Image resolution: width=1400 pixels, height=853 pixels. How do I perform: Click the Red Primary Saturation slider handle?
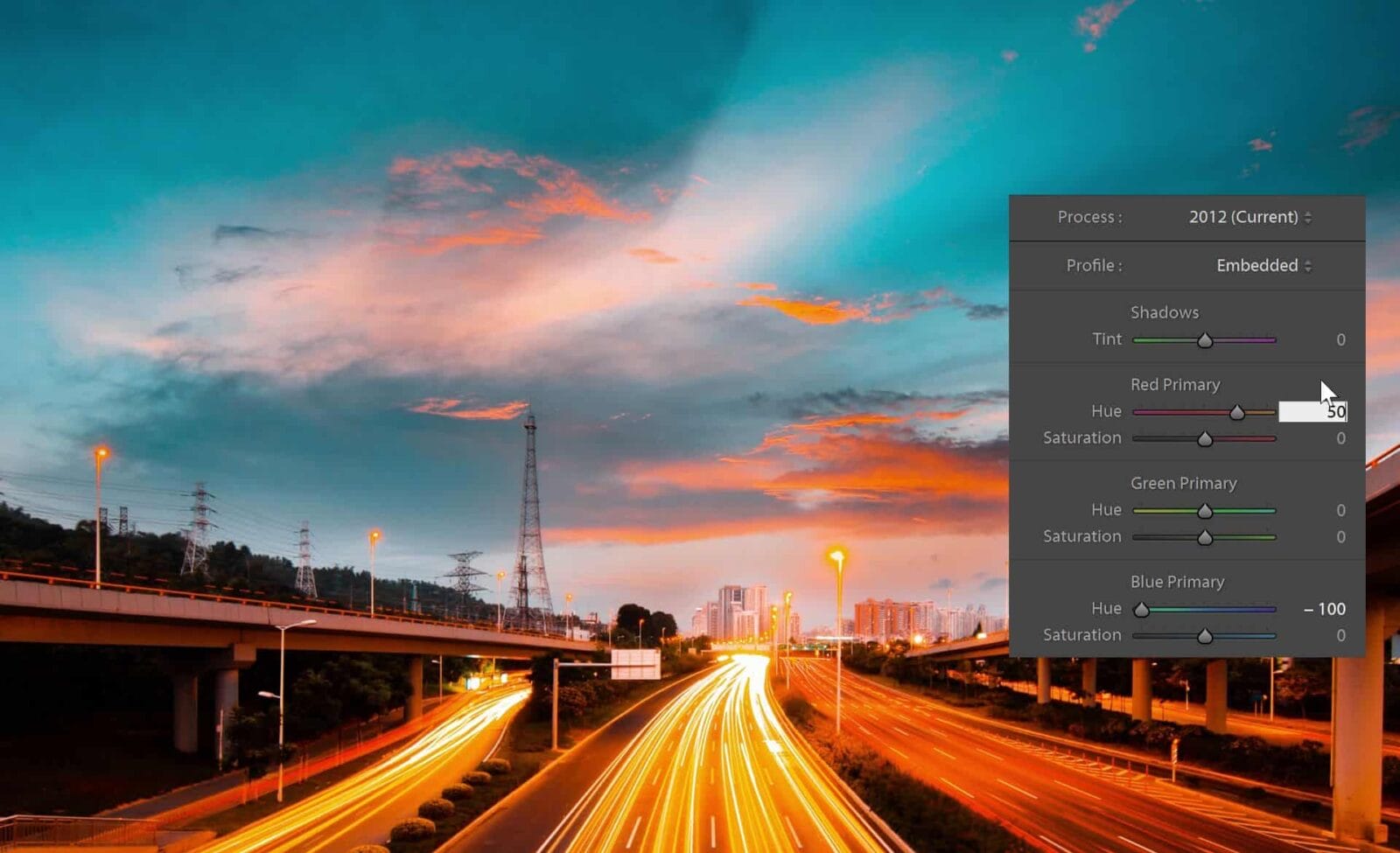(1205, 439)
